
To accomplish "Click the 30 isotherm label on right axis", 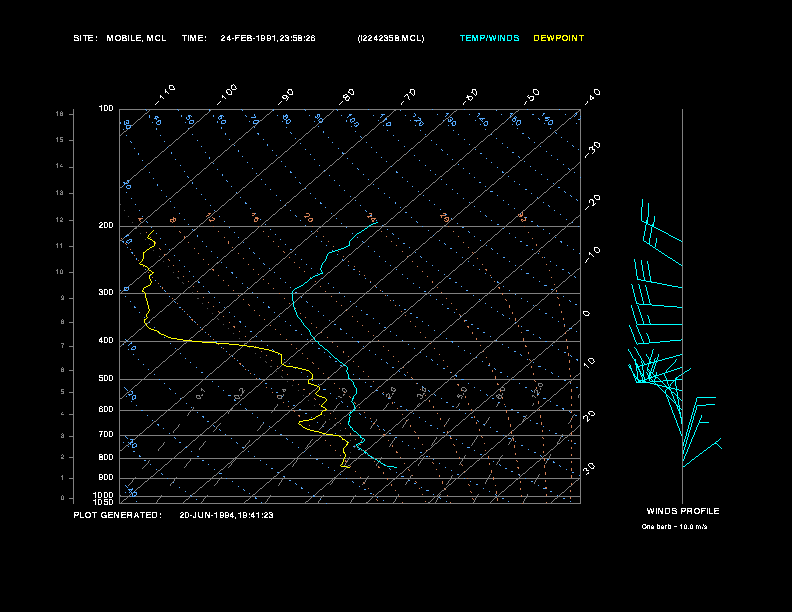I will click(589, 468).
